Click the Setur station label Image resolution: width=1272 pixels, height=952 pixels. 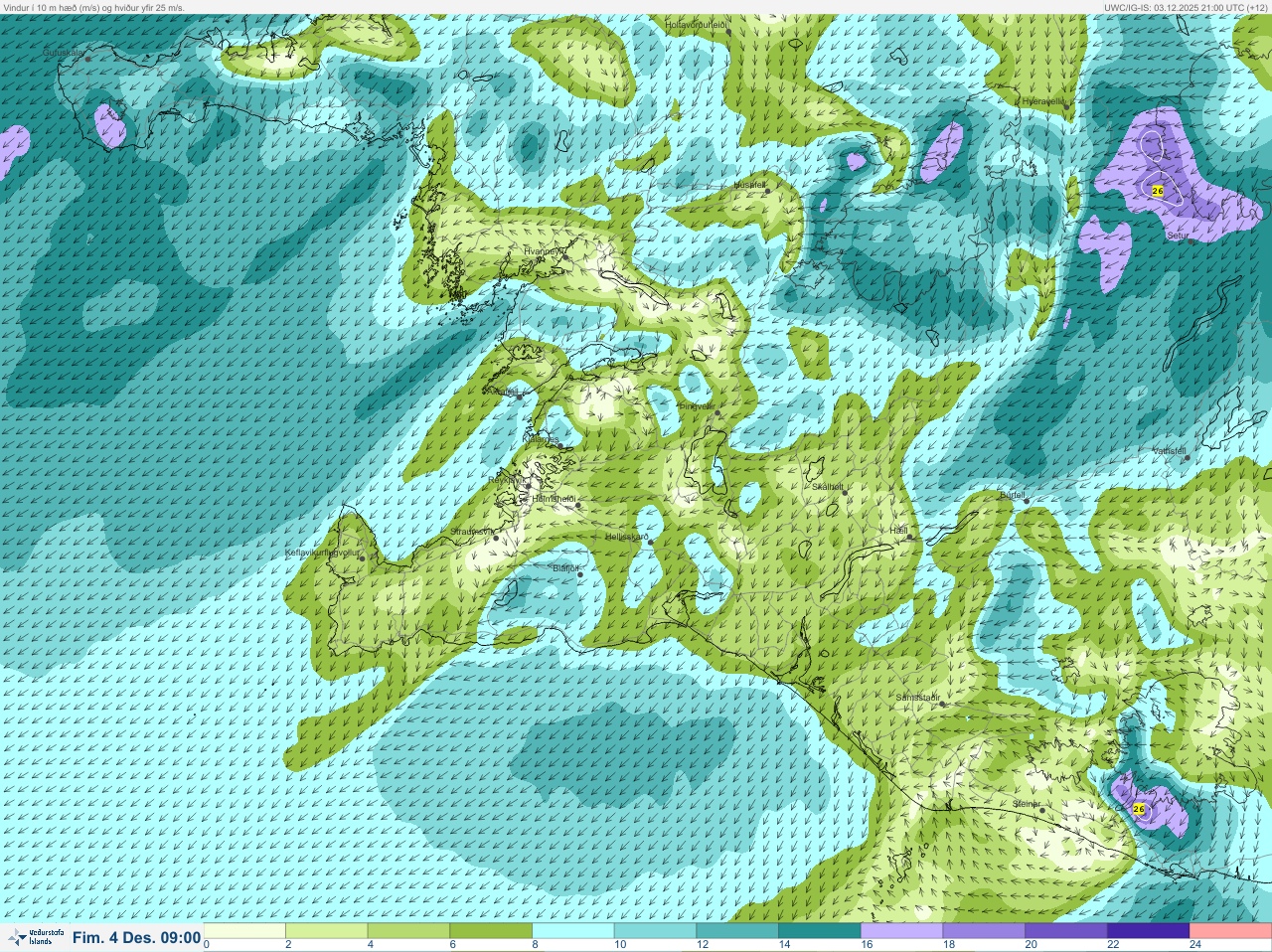[1178, 236]
